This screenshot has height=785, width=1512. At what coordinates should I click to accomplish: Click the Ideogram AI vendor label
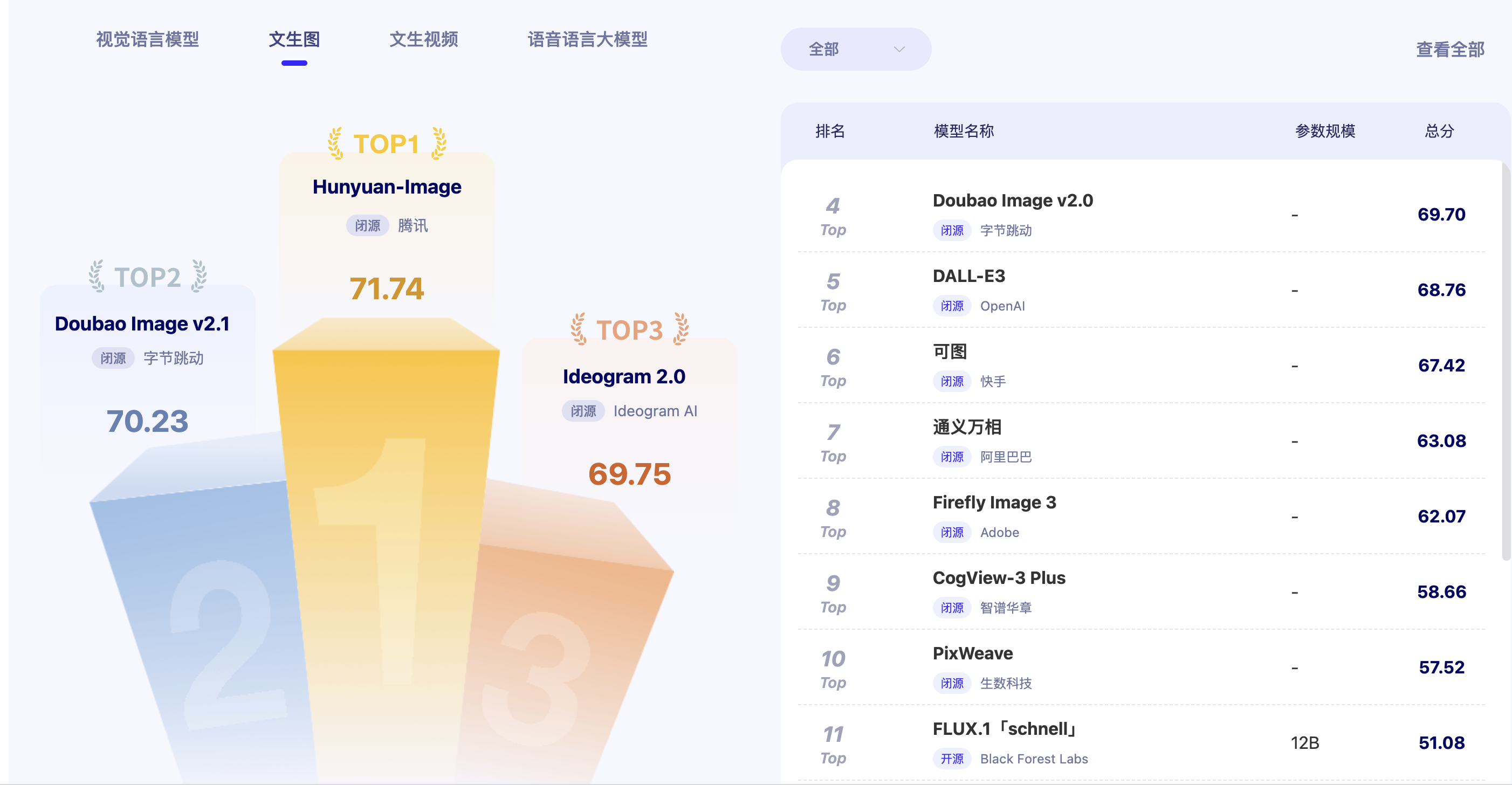[655, 411]
